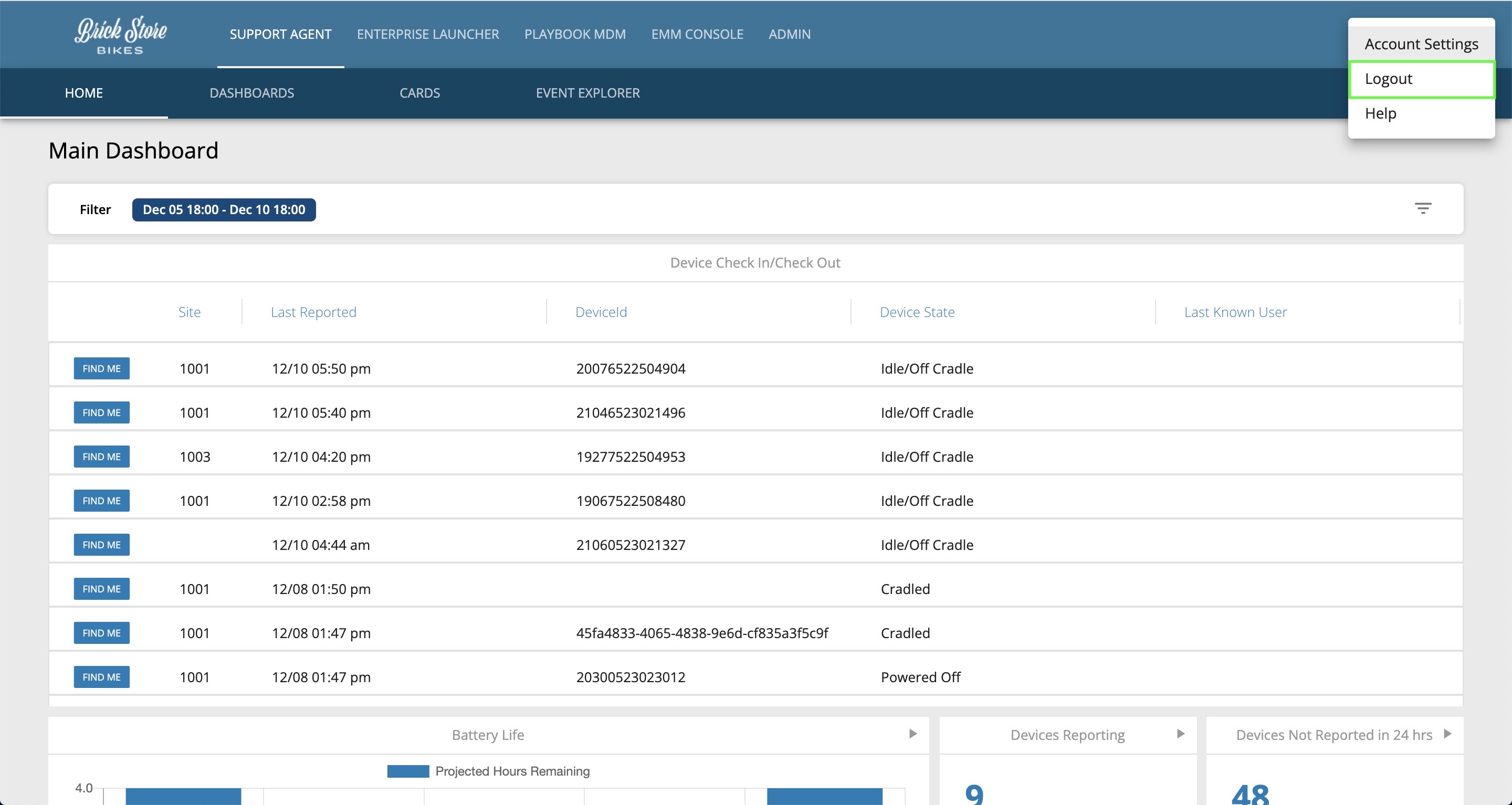
Task: Sort by Last Known User column header
Action: (1235, 312)
